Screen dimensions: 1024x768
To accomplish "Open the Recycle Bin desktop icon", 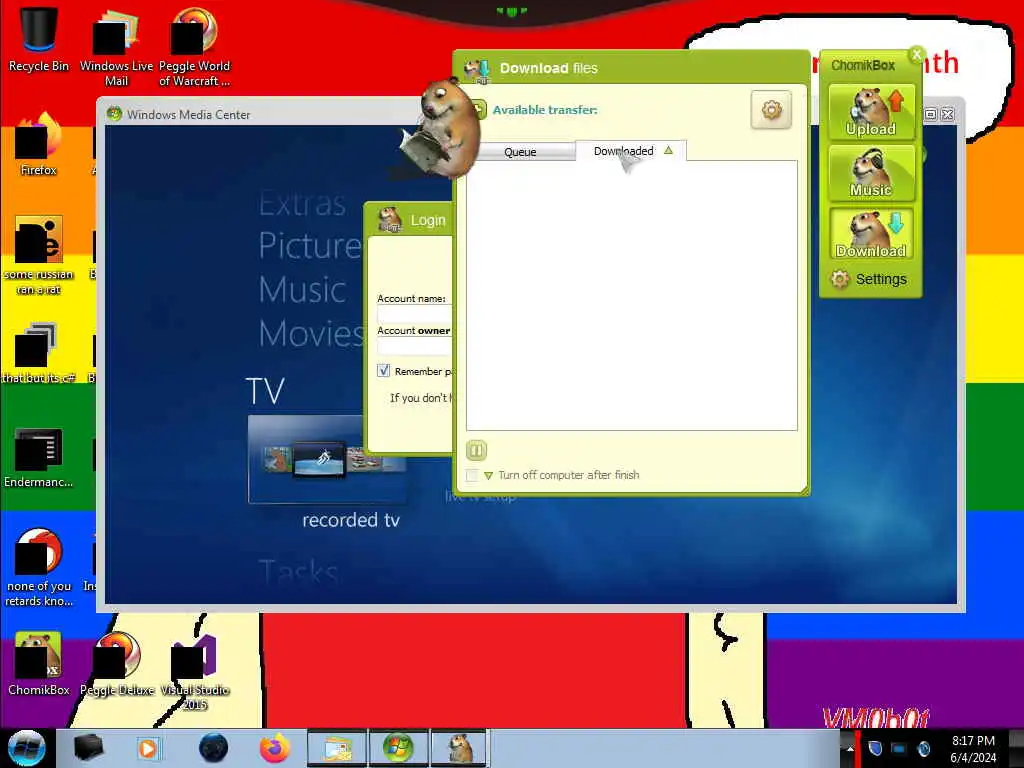I will pos(39,39).
